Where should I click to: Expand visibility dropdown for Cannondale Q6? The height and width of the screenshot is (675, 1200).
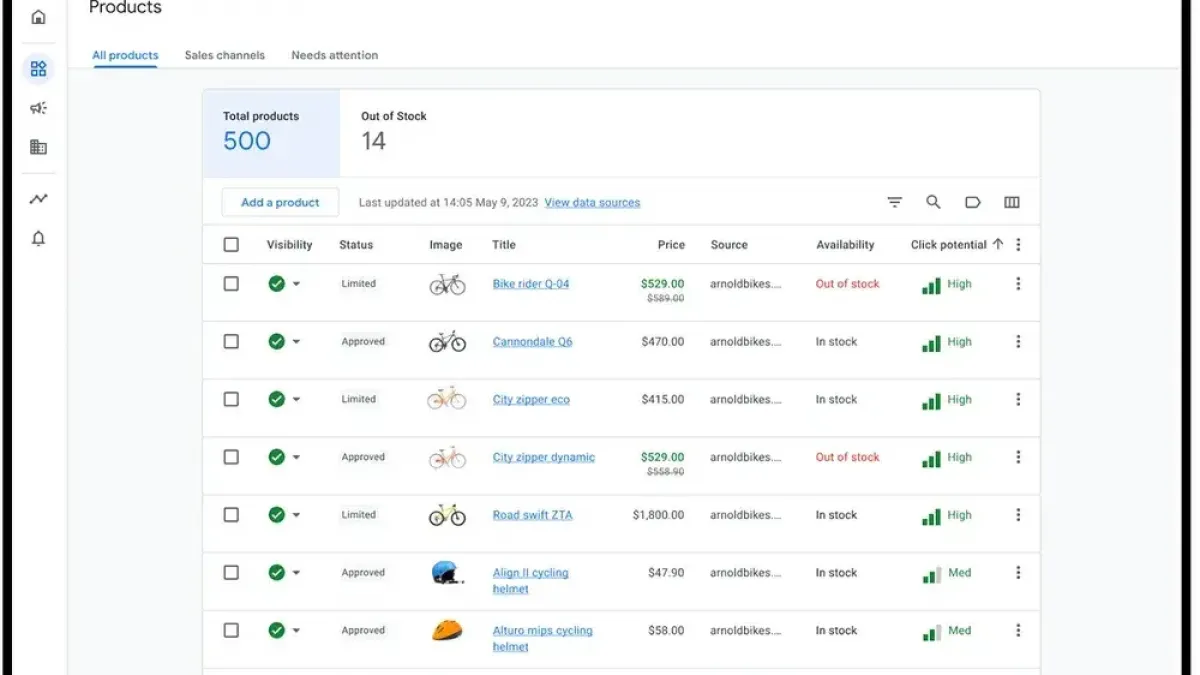click(x=296, y=342)
